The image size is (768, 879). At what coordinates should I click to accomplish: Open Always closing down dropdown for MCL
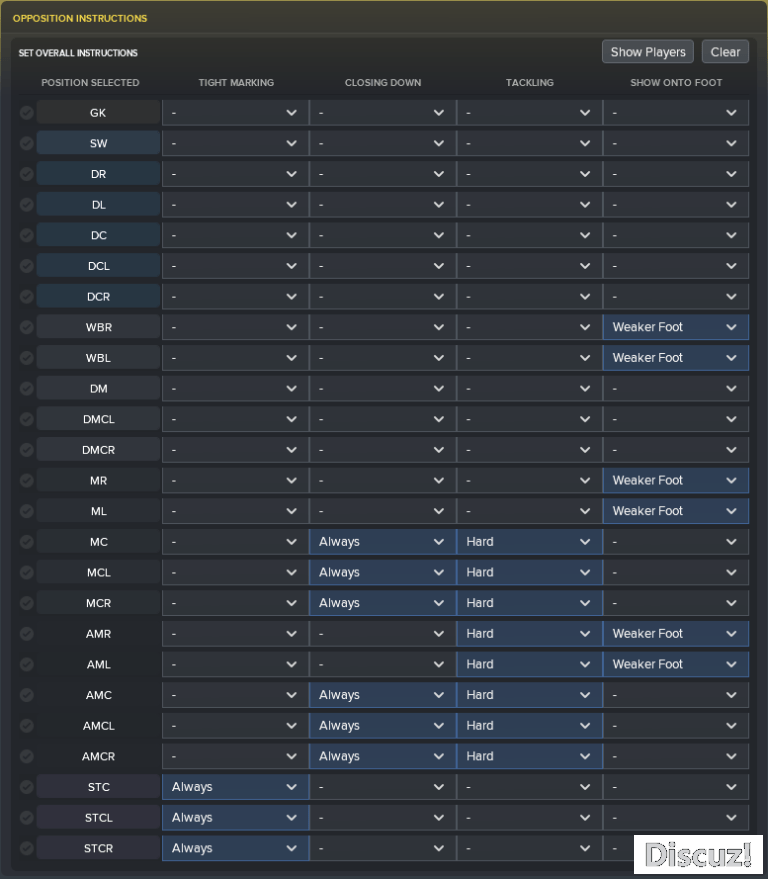tap(382, 572)
